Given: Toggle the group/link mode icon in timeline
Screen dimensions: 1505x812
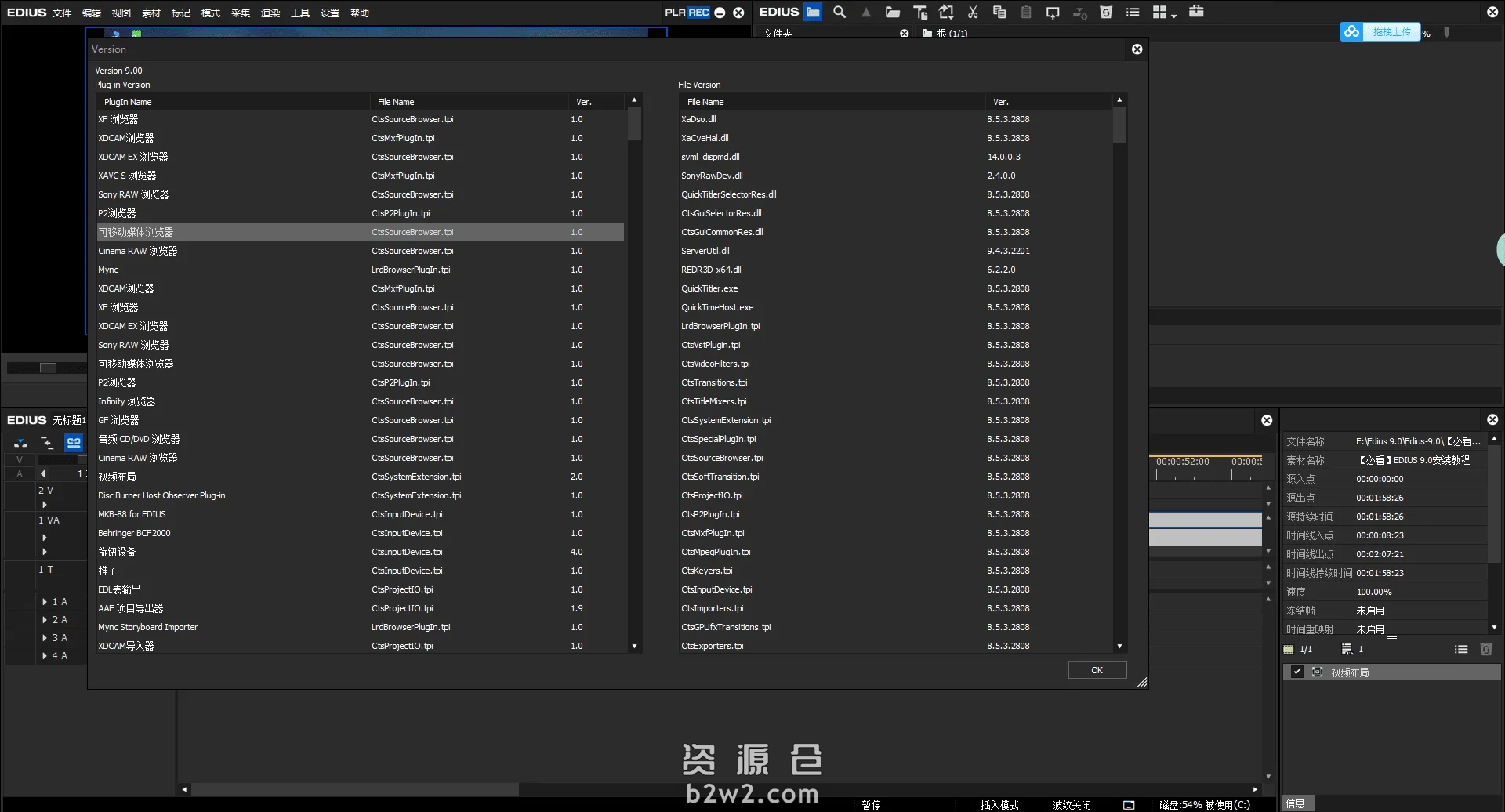Looking at the screenshot, I should click(x=74, y=443).
